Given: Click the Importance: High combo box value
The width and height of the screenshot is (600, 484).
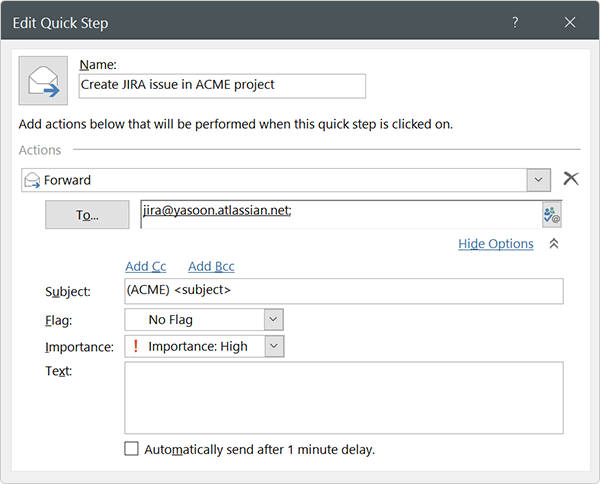Looking at the screenshot, I should click(x=198, y=347).
